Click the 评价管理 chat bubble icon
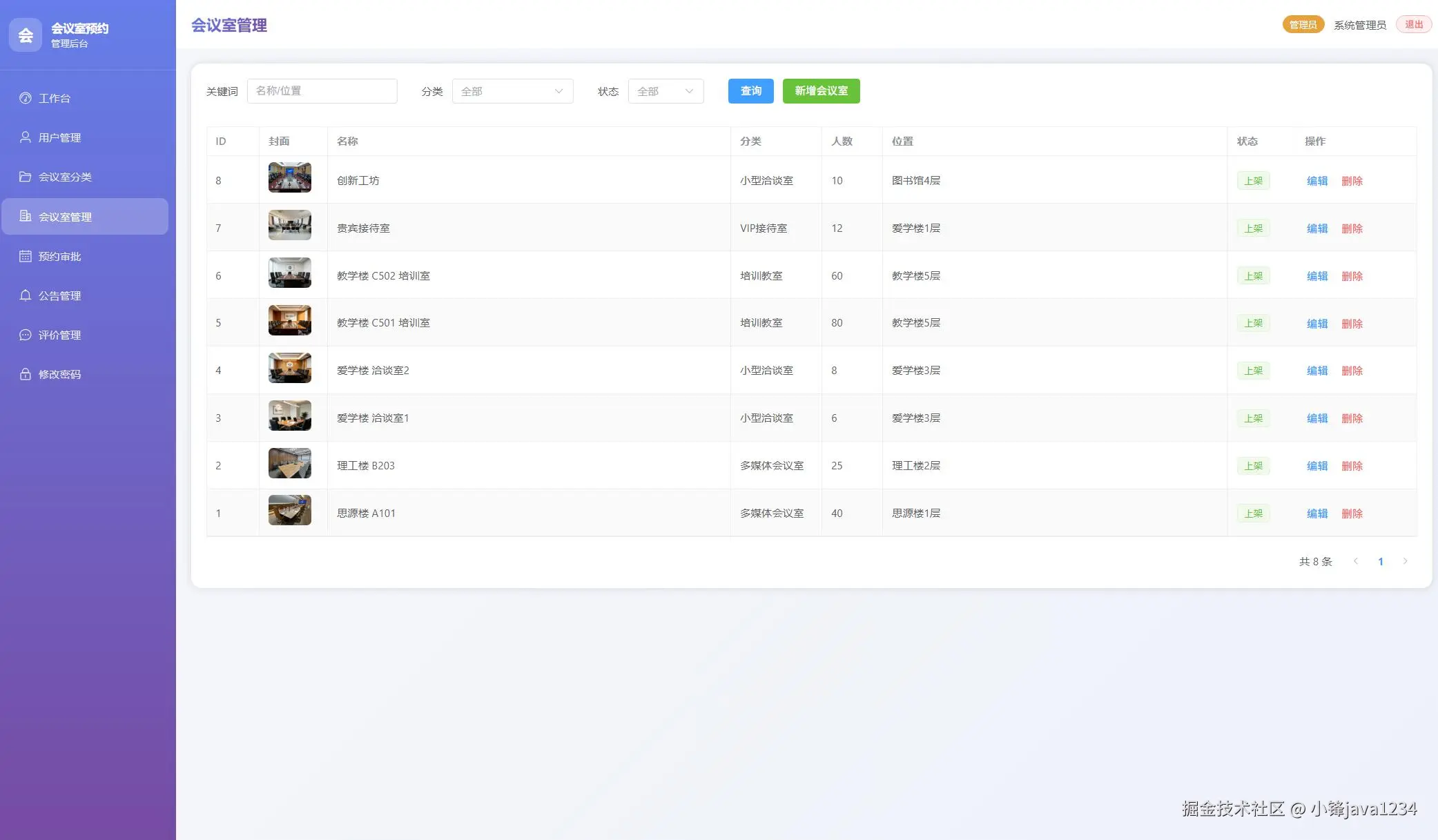 26,335
